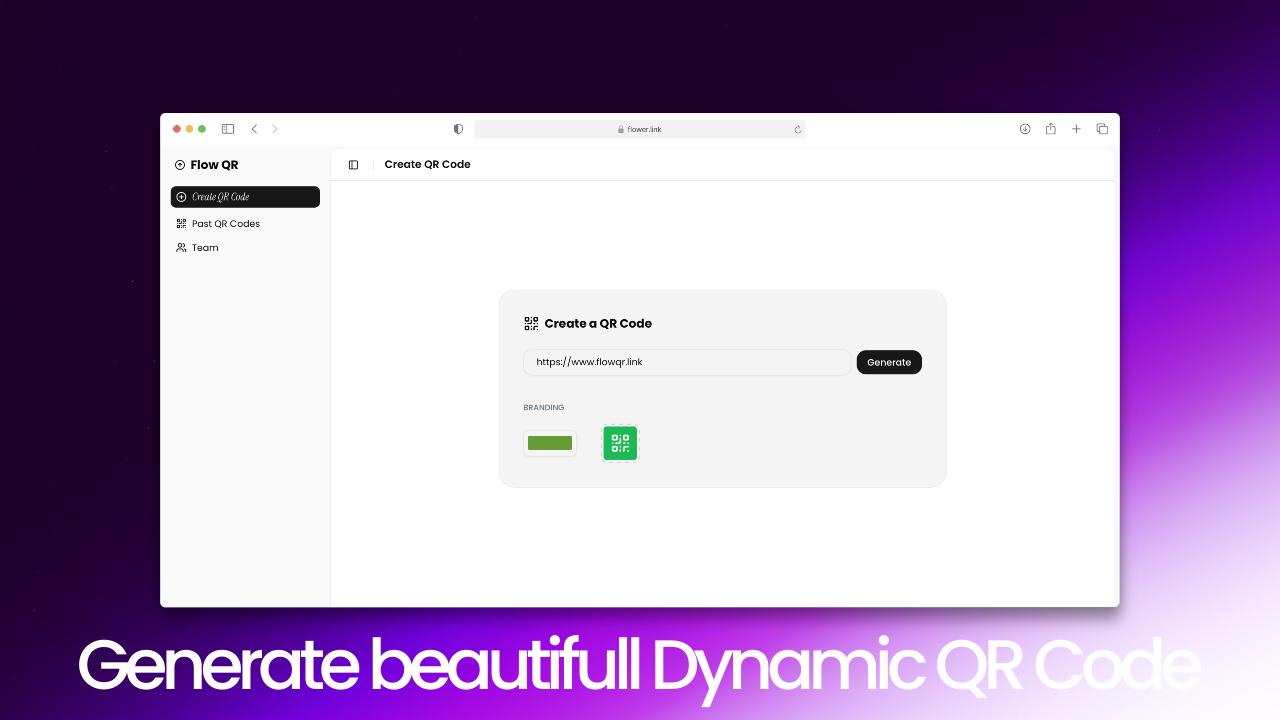Go back in browser history

(254, 129)
